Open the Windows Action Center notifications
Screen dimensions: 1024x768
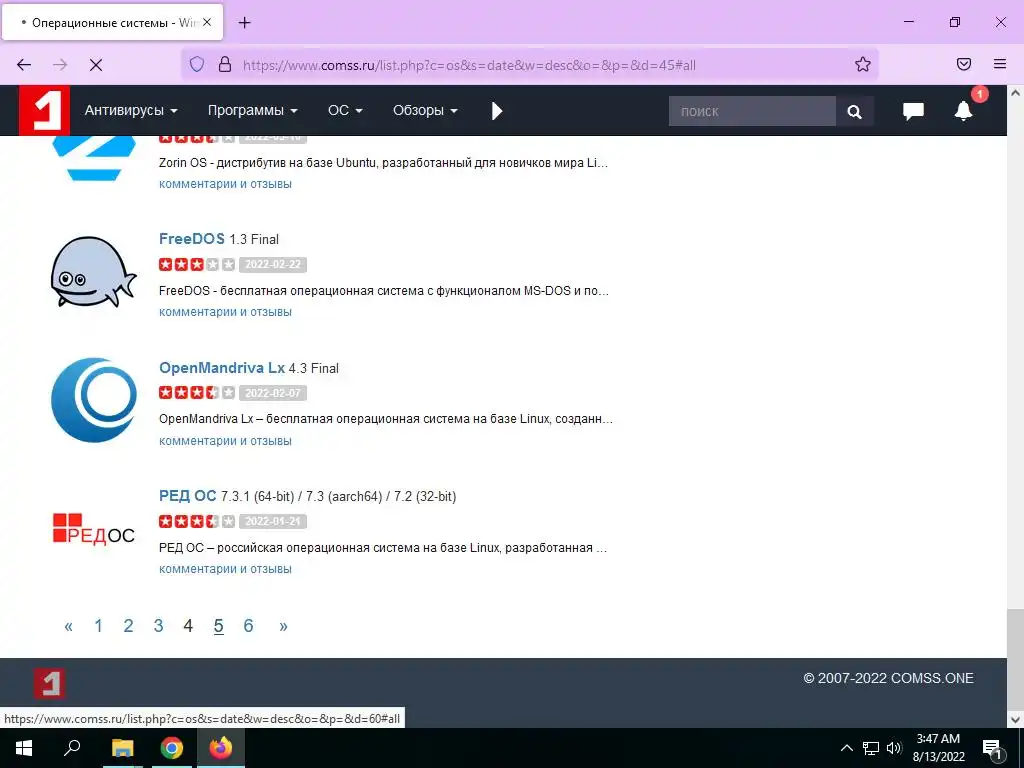pyautogui.click(x=992, y=748)
